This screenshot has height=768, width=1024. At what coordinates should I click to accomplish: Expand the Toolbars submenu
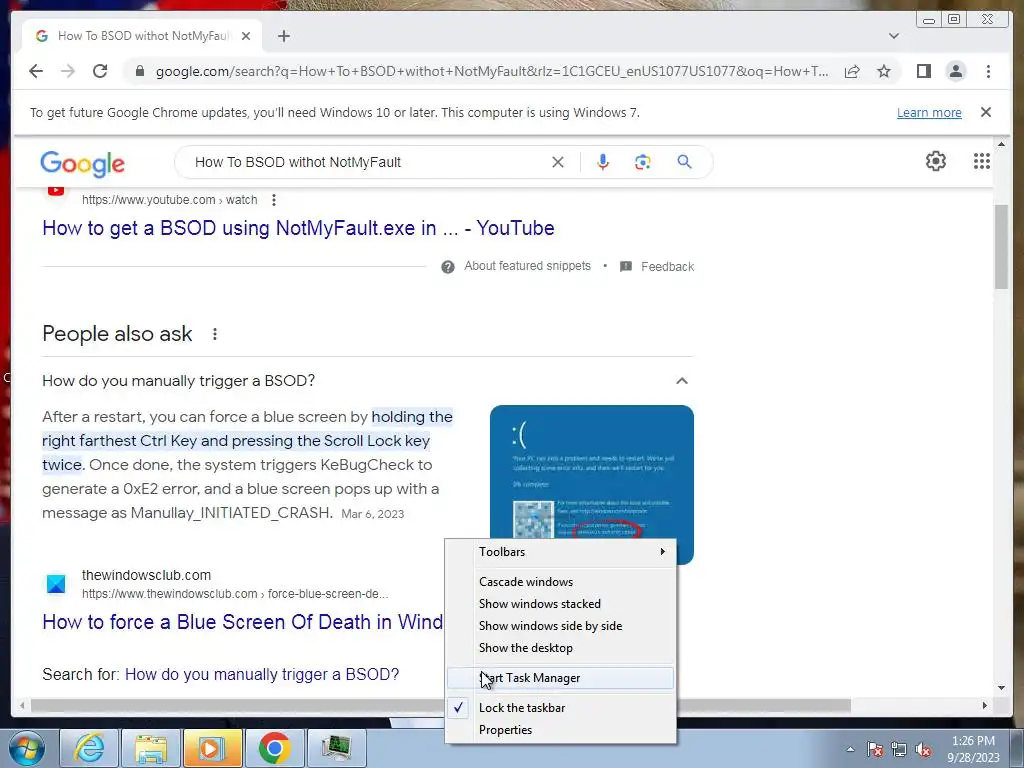click(x=560, y=552)
